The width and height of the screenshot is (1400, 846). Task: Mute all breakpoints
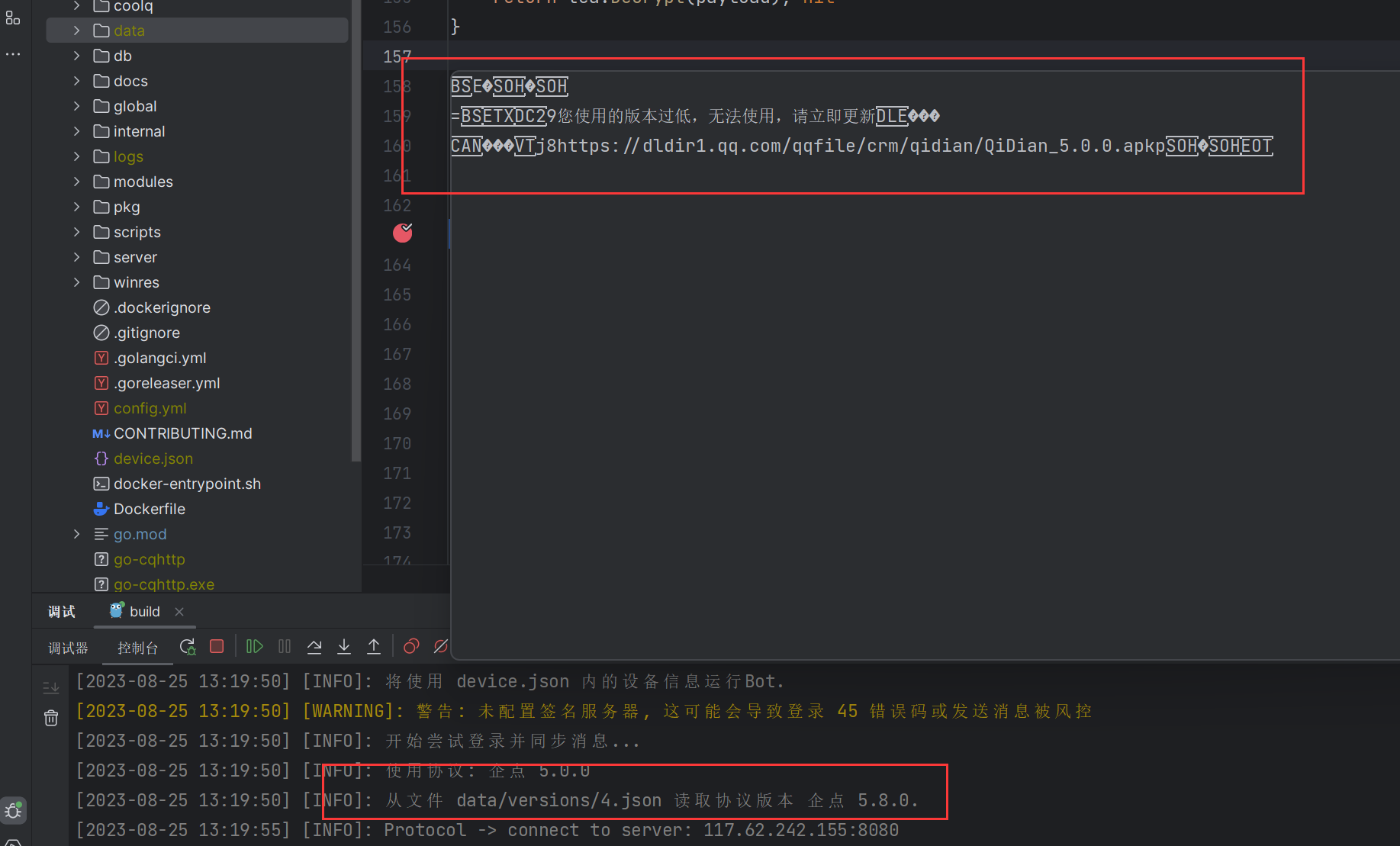(x=441, y=646)
